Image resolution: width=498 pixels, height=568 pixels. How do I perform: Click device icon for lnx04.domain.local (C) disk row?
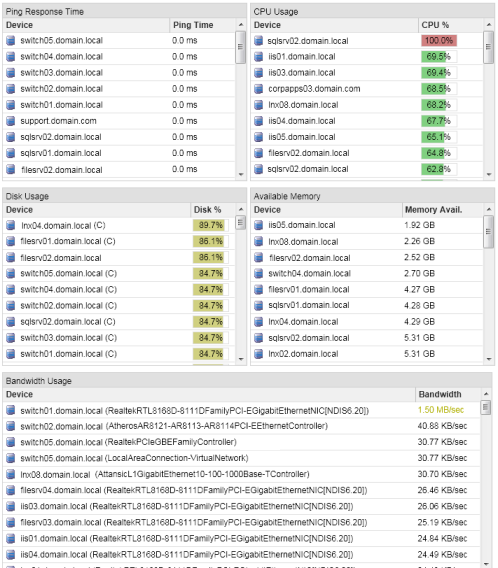(11, 226)
